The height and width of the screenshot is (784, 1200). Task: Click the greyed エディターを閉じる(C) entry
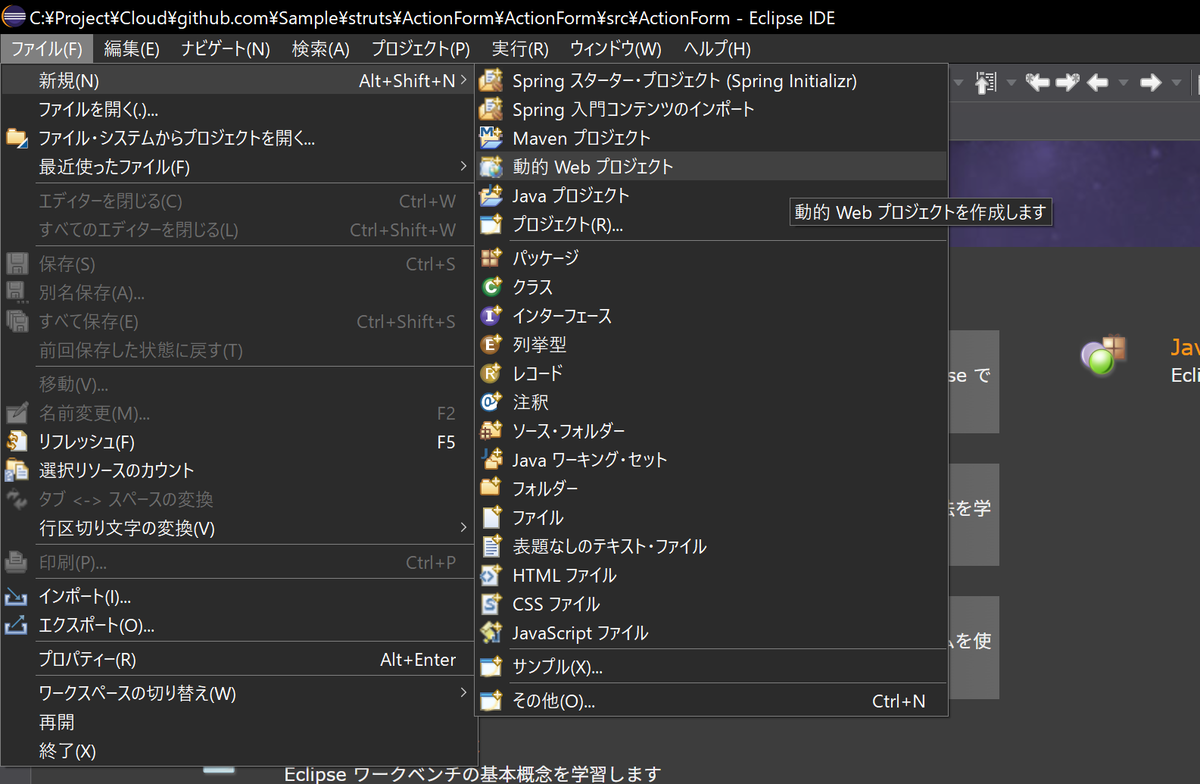click(x=238, y=201)
